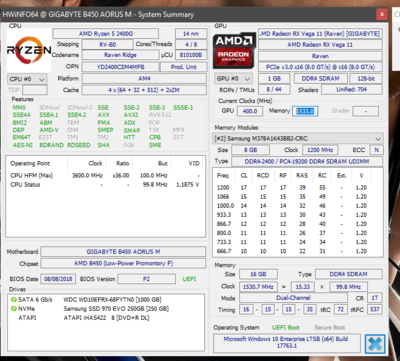Image resolution: width=400 pixels, height=361 pixels.
Task: Click the AMD Radeon Graphics logo
Action: [234, 50]
